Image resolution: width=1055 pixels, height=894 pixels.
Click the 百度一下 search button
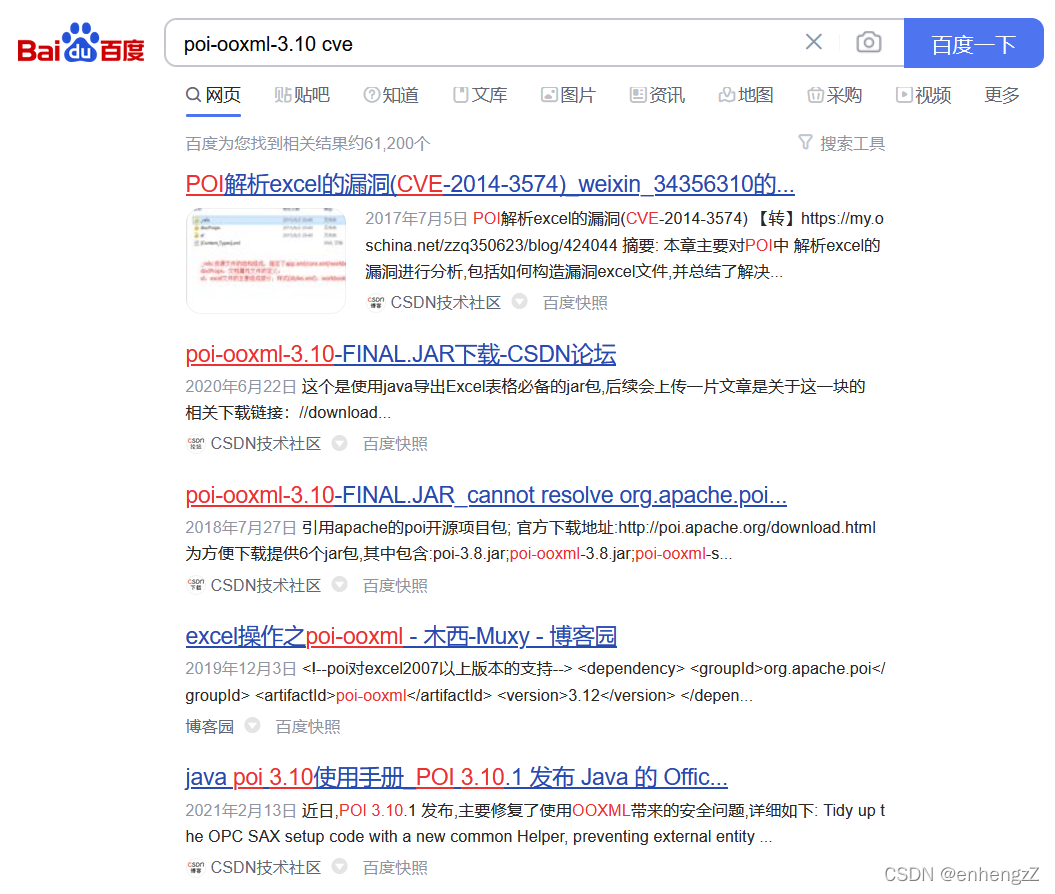[x=973, y=43]
